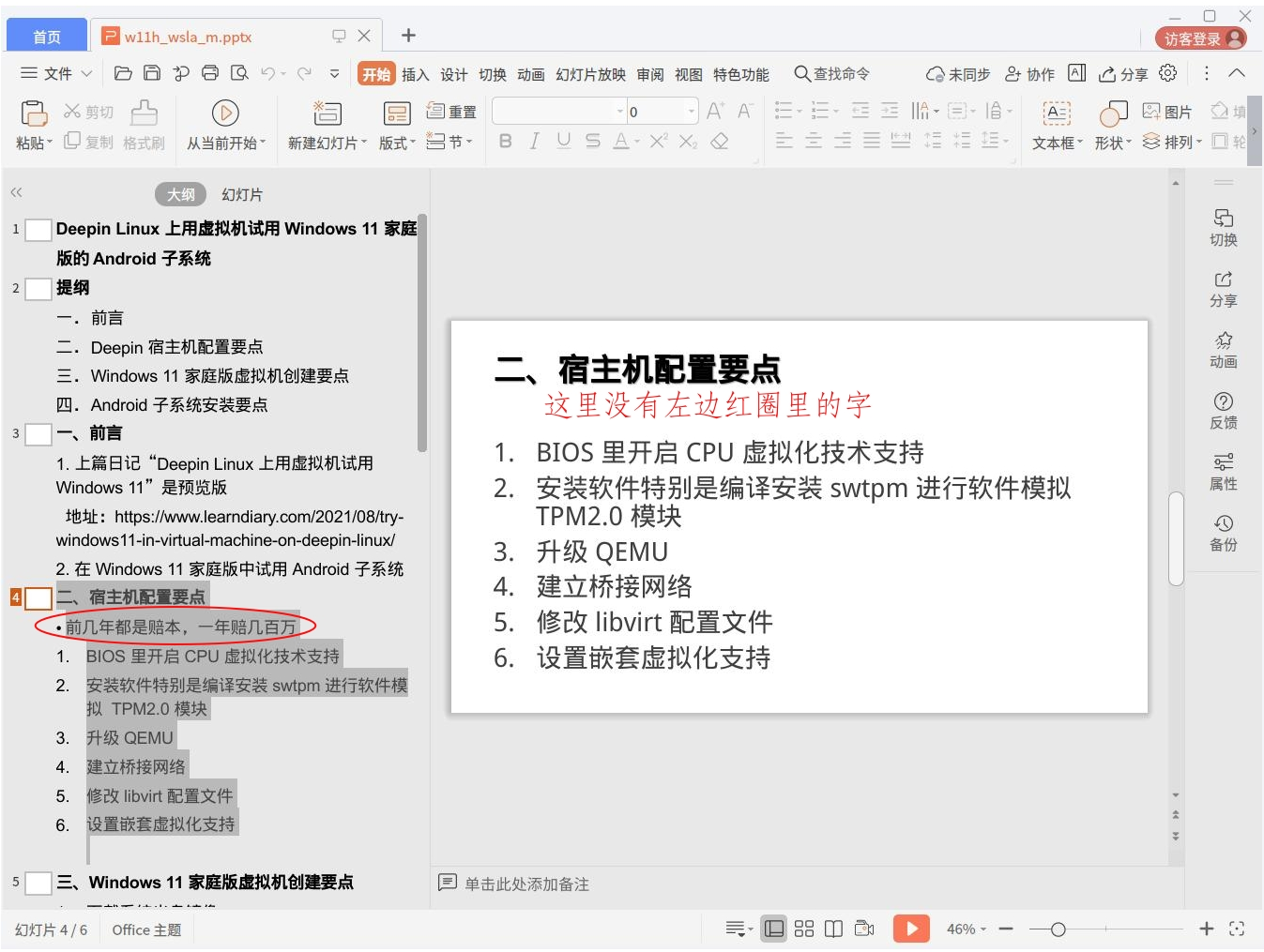The width and height of the screenshot is (1264, 952).
Task: Click the slide sorter view icon
Action: (803, 929)
